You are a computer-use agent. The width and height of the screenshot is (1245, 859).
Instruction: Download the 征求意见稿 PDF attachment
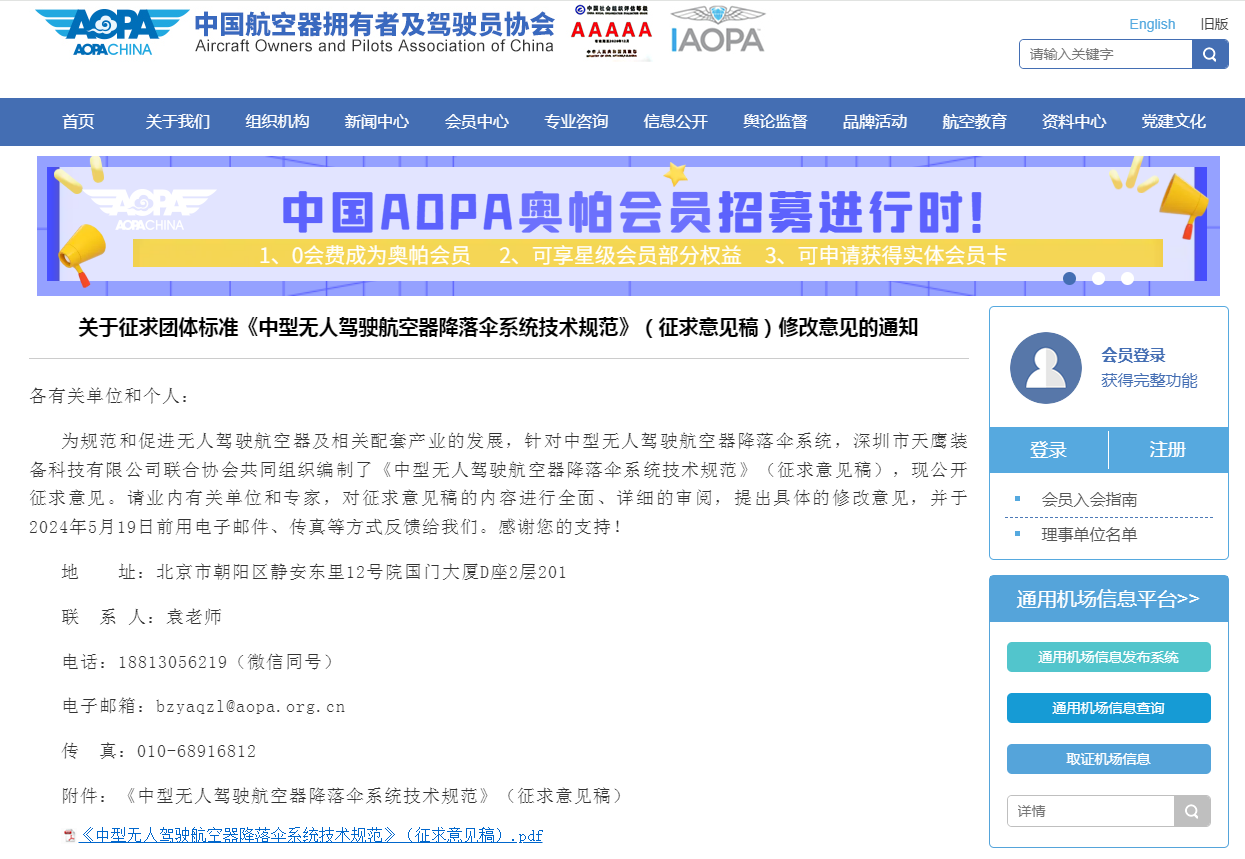(x=310, y=835)
